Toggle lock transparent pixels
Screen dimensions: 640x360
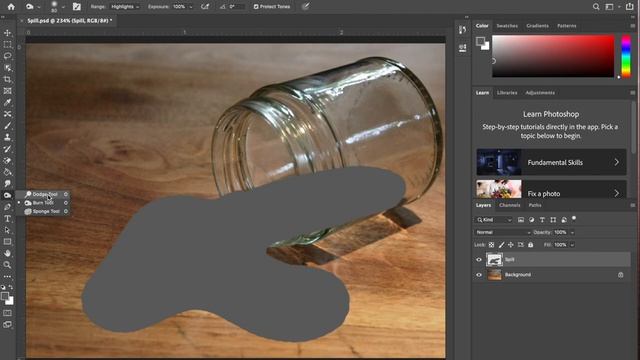pyautogui.click(x=491, y=245)
